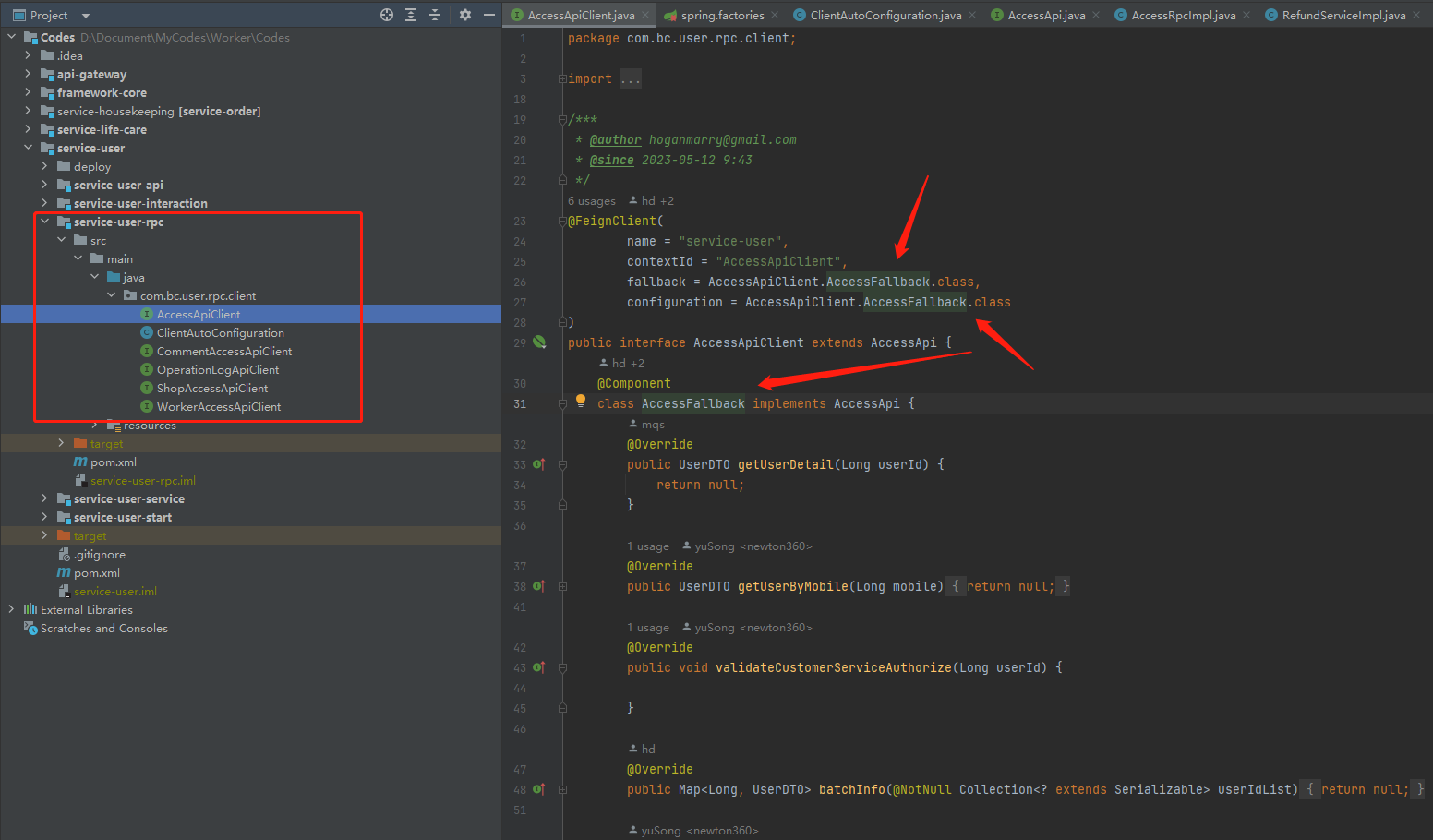
Task: Open the Project panel settings gear
Action: [465, 15]
